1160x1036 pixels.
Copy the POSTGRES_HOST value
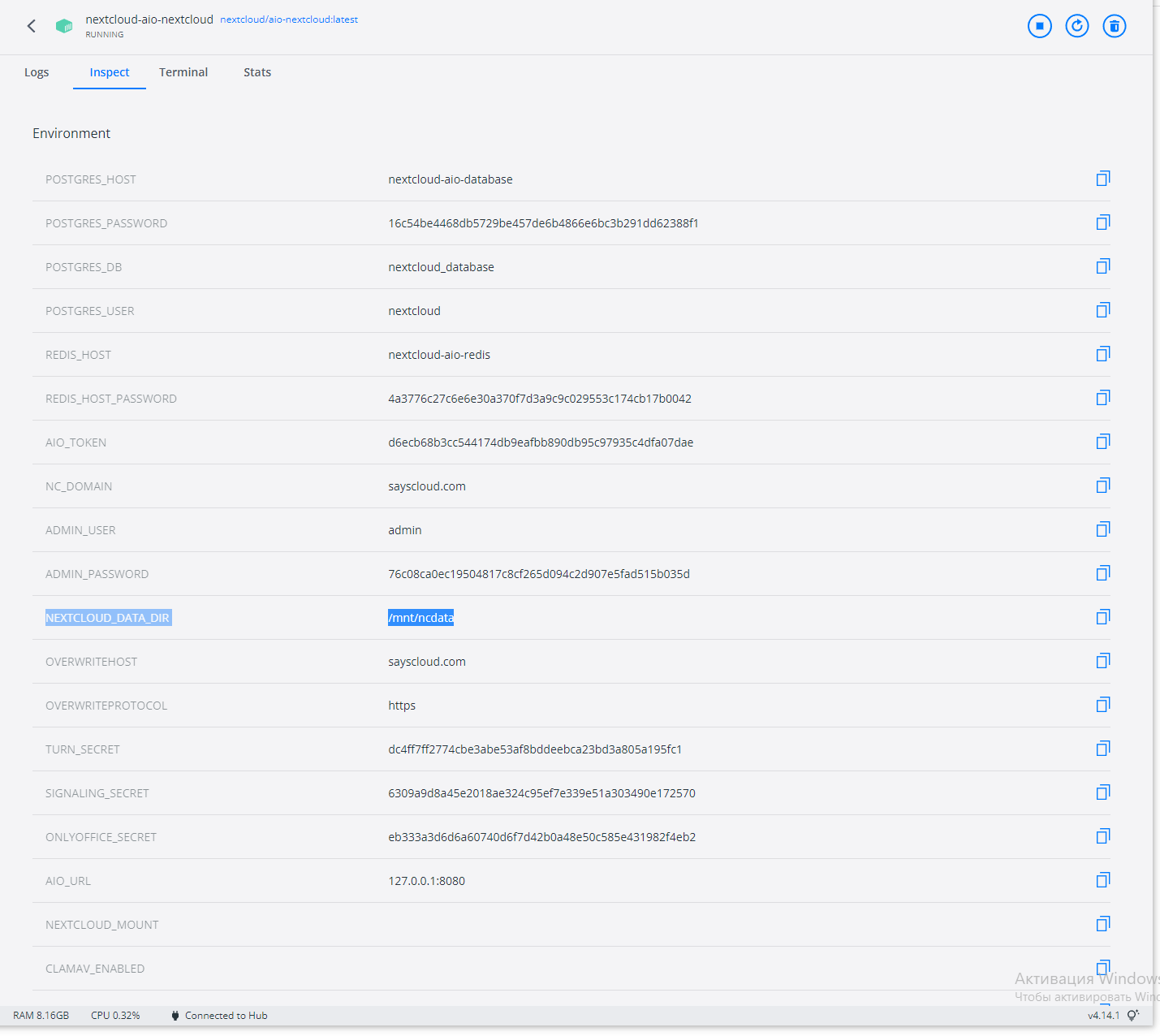point(1103,179)
